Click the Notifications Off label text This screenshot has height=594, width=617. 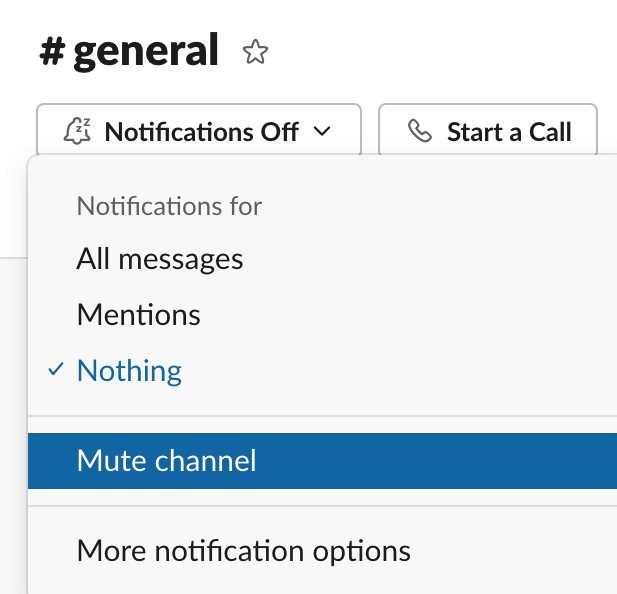click(x=201, y=132)
